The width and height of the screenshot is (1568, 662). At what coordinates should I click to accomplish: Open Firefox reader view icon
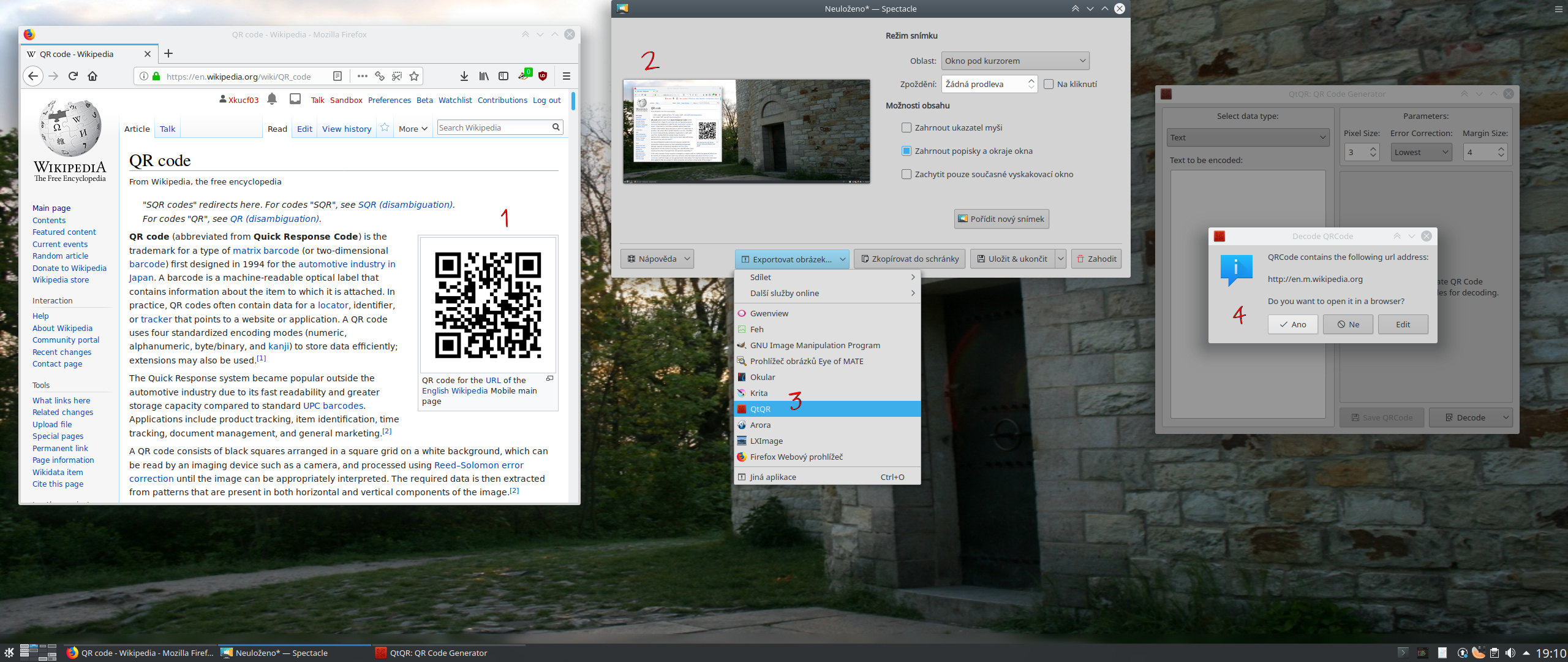[337, 76]
